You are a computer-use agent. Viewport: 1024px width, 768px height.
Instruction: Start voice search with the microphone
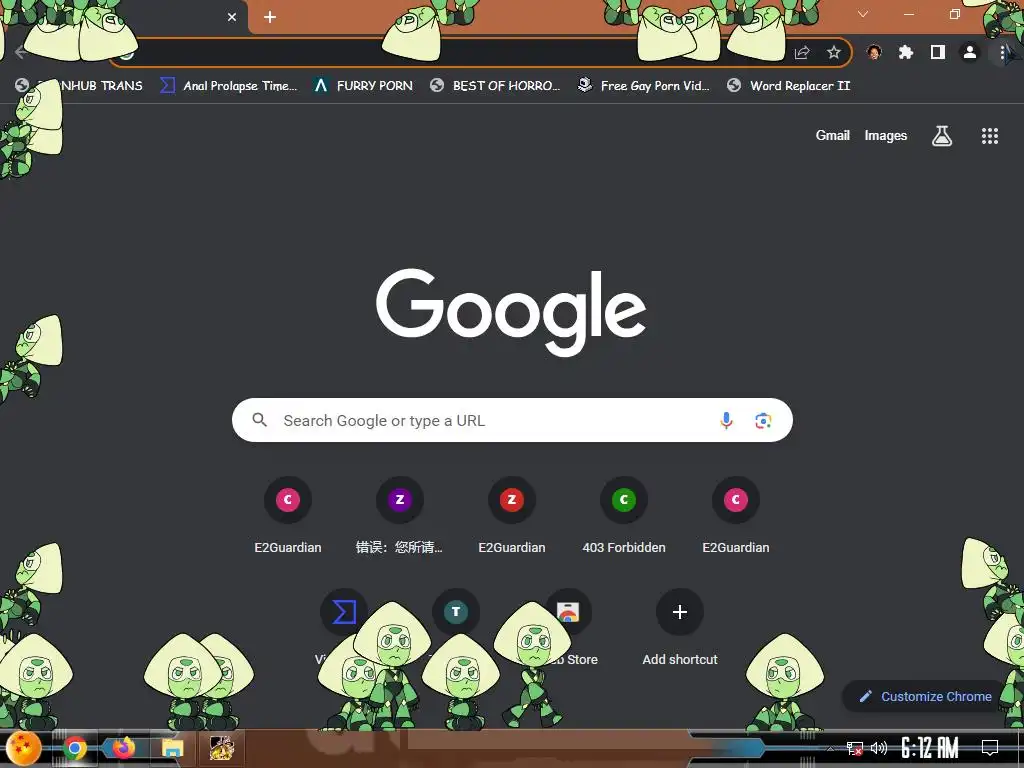(726, 421)
